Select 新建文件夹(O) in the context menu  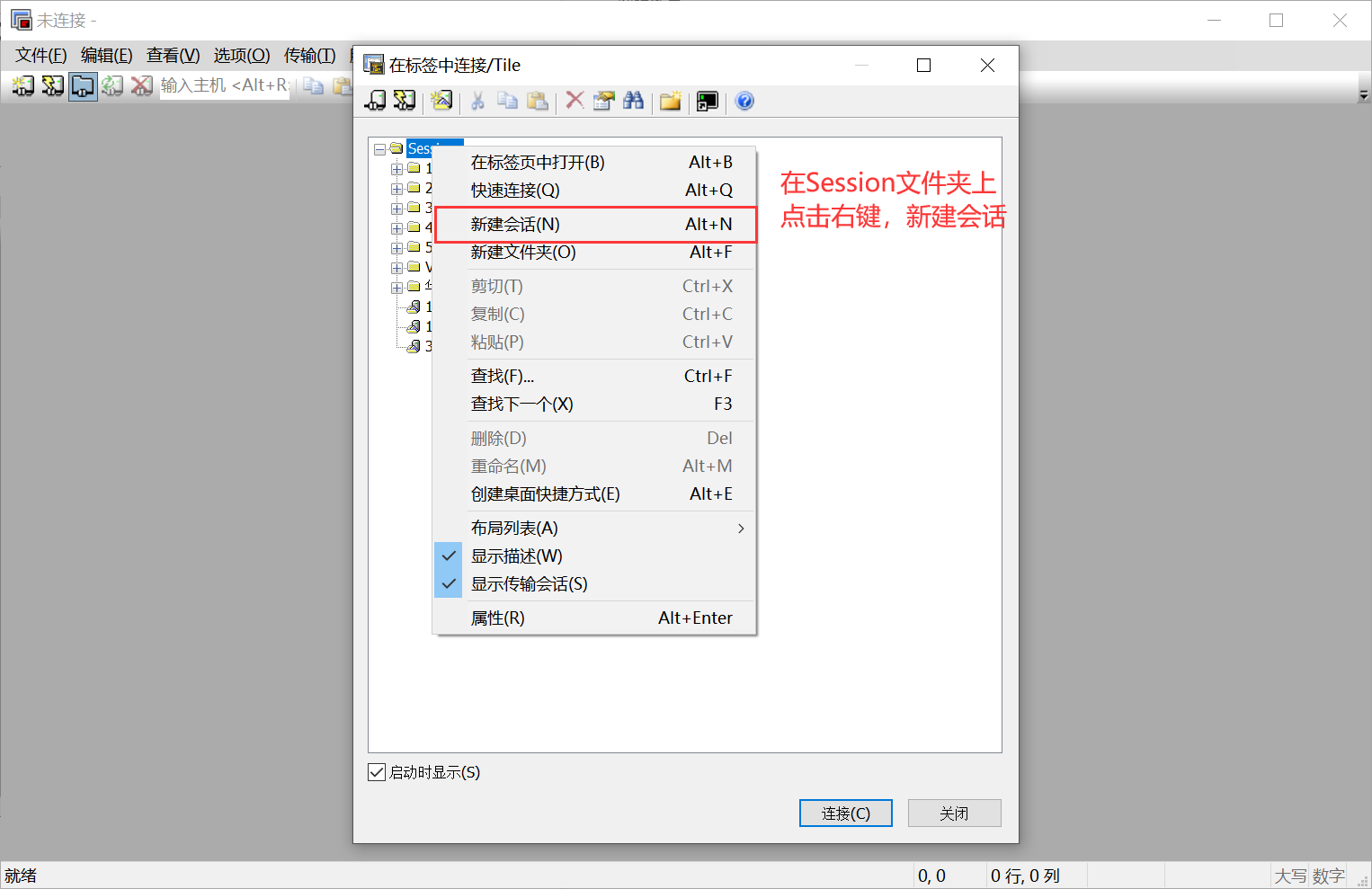pos(594,253)
